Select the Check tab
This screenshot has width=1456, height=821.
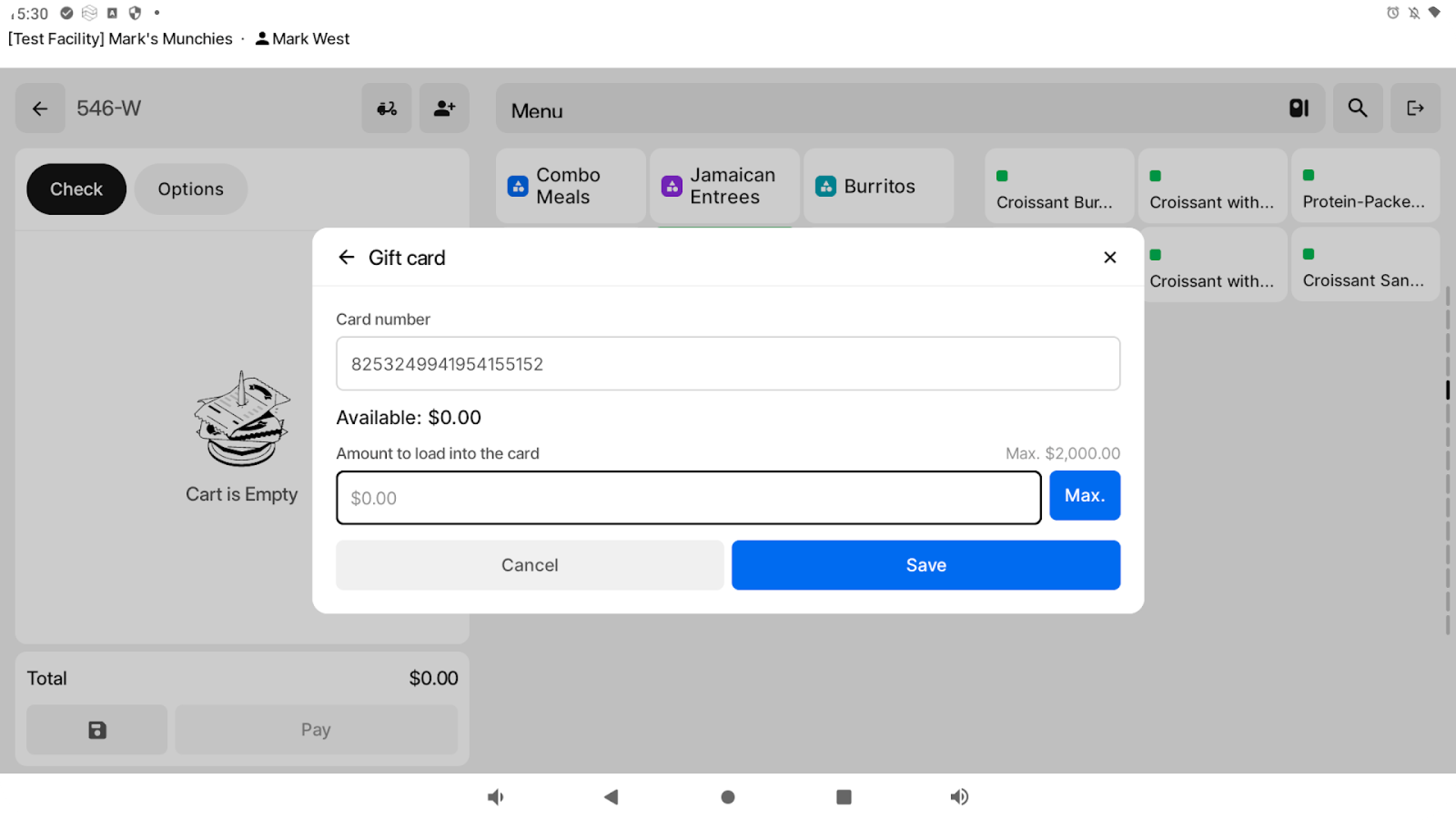pos(76,189)
